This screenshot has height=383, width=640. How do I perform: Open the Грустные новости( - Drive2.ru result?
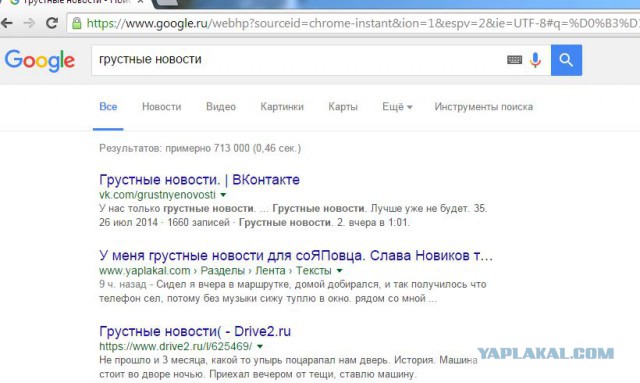195,331
